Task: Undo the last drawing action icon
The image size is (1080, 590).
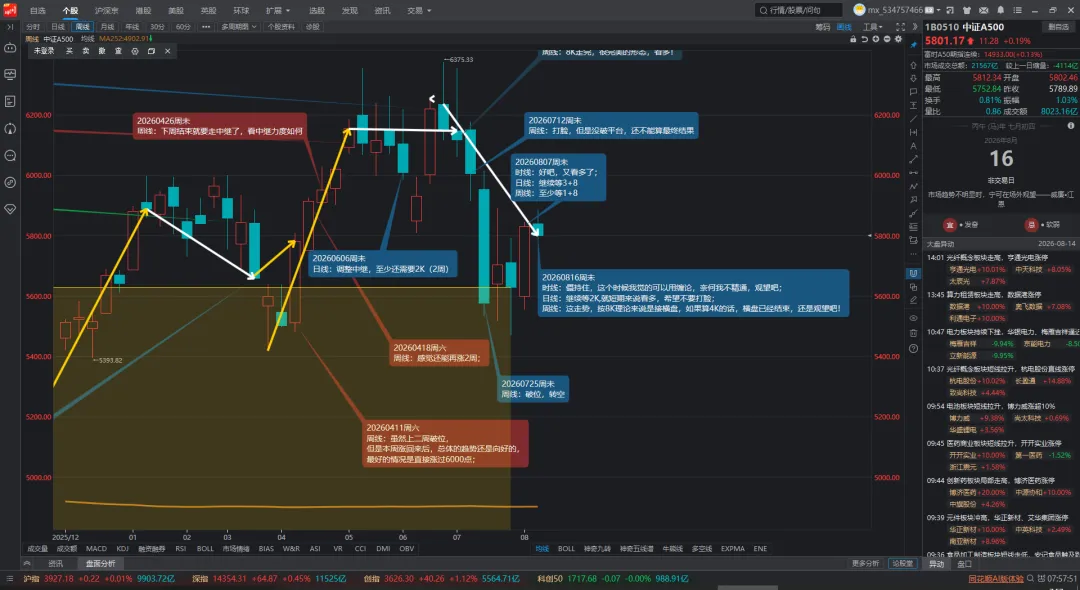Action: coord(864,39)
